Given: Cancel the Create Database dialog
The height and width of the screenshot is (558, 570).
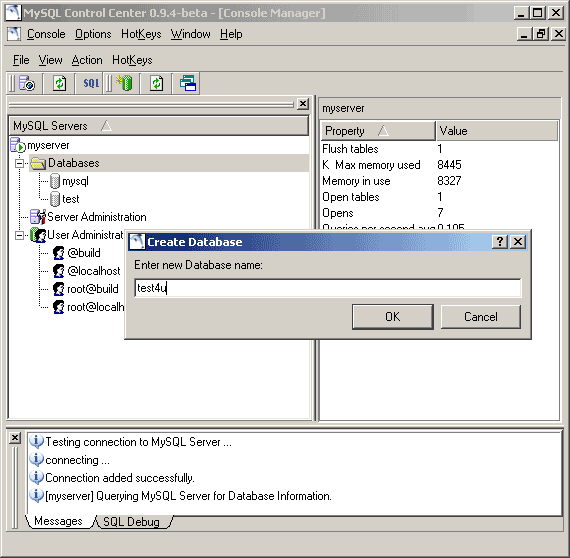Looking at the screenshot, I should [x=481, y=317].
